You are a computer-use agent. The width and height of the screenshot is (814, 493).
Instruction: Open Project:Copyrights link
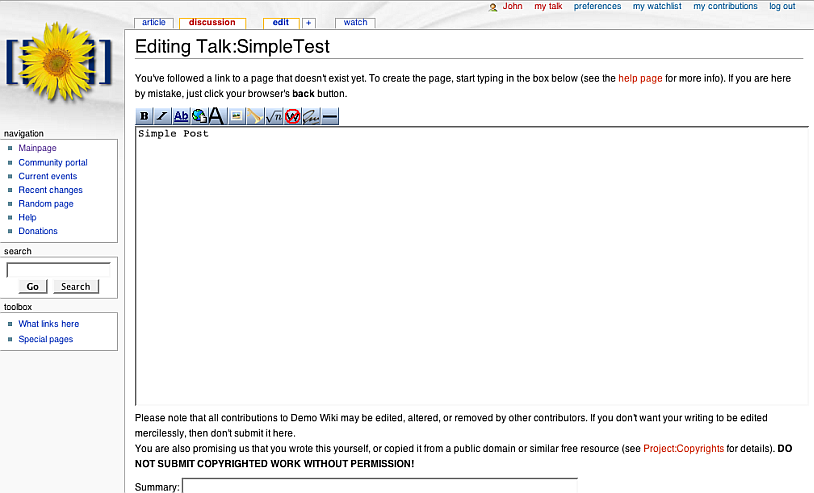683,449
